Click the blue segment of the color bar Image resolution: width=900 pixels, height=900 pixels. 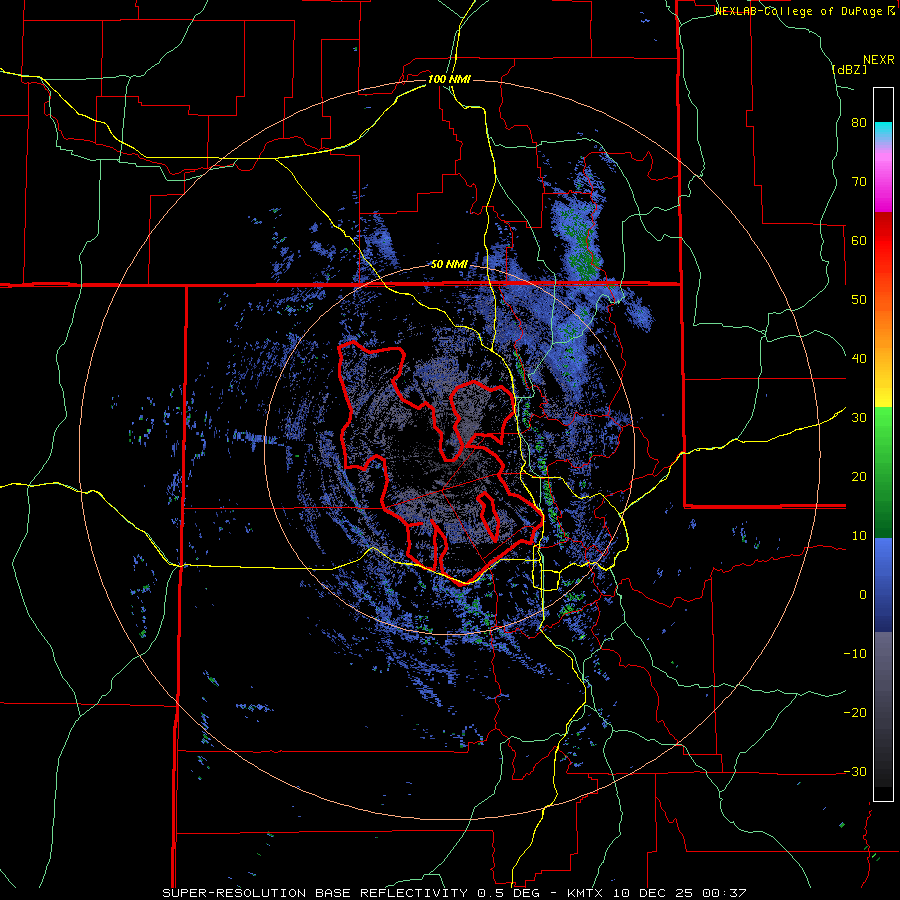pyautogui.click(x=883, y=585)
